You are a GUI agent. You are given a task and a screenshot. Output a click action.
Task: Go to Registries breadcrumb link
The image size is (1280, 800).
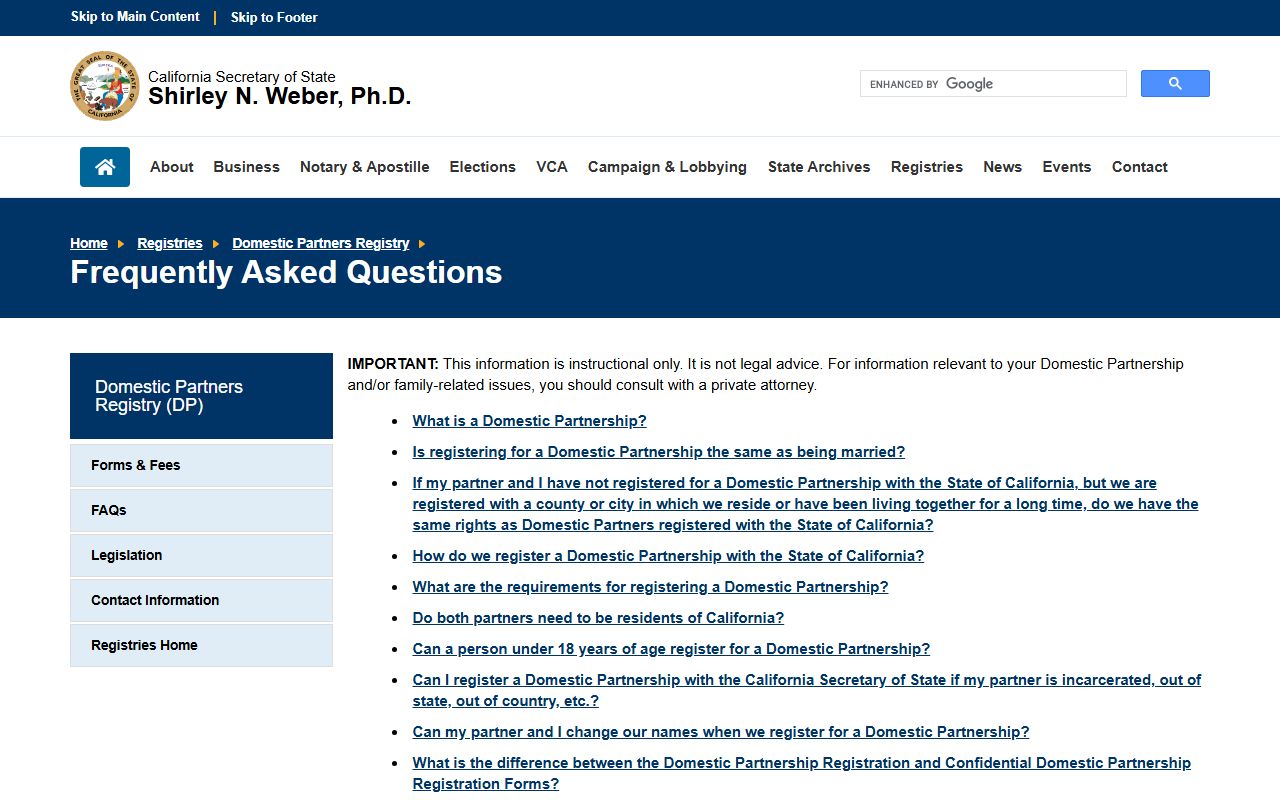(x=170, y=243)
